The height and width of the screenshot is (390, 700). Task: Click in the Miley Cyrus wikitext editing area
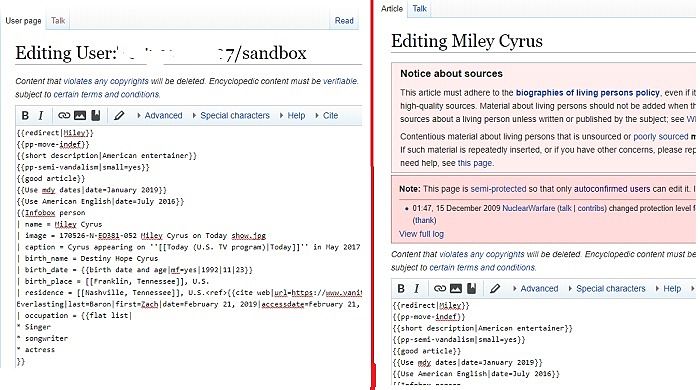point(543,342)
